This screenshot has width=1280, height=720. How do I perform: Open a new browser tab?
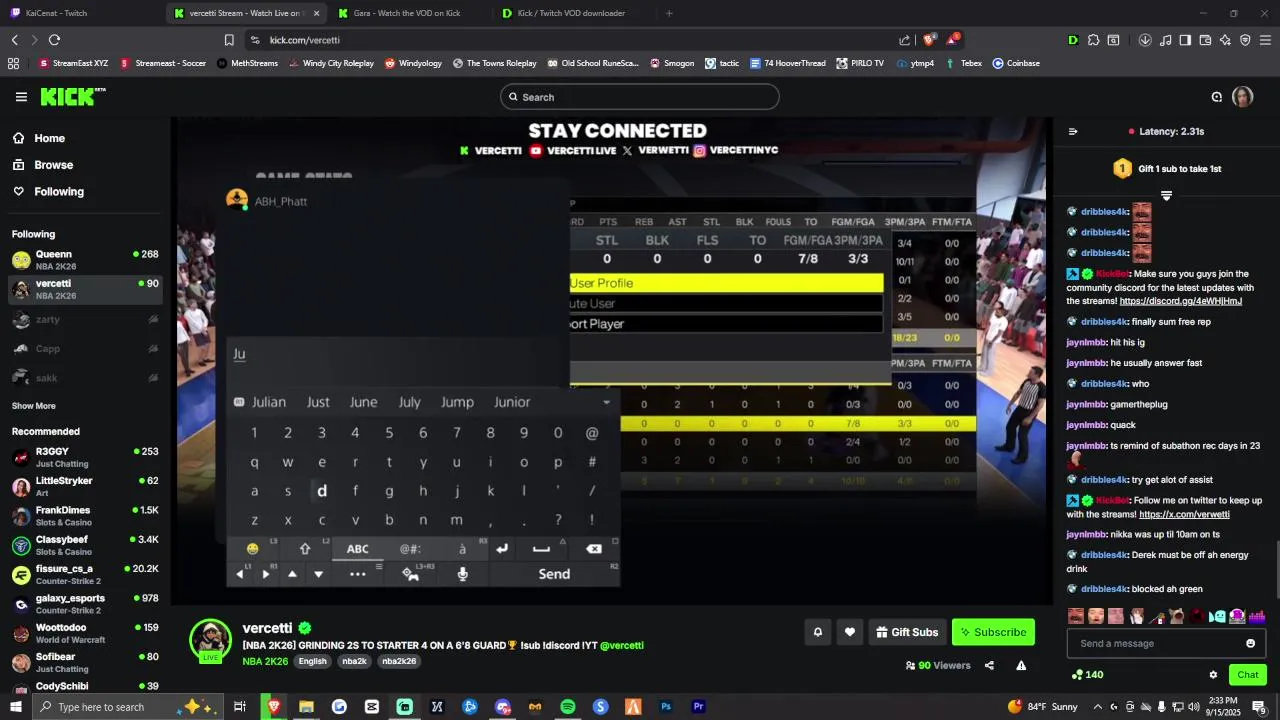[669, 13]
